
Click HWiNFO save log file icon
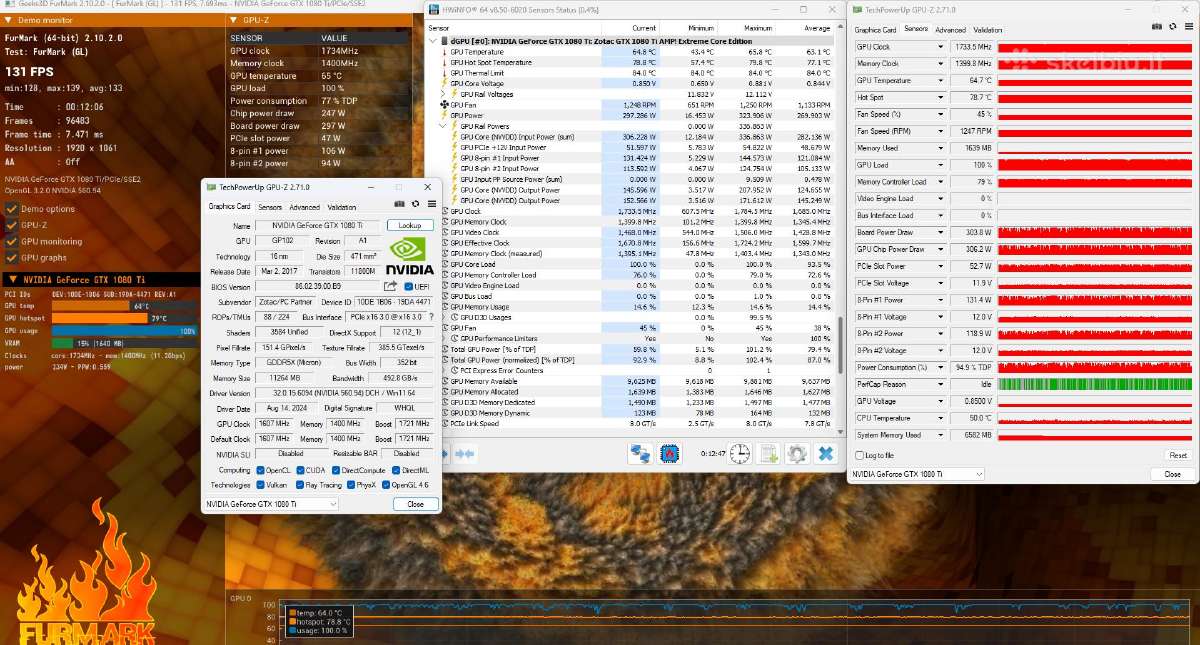(x=768, y=454)
